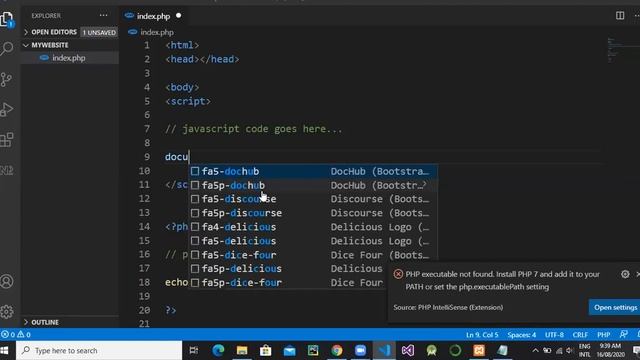Viewport: 640px width, 360px height.
Task: Select the fa5-dochub suggestion
Action: click(313, 171)
